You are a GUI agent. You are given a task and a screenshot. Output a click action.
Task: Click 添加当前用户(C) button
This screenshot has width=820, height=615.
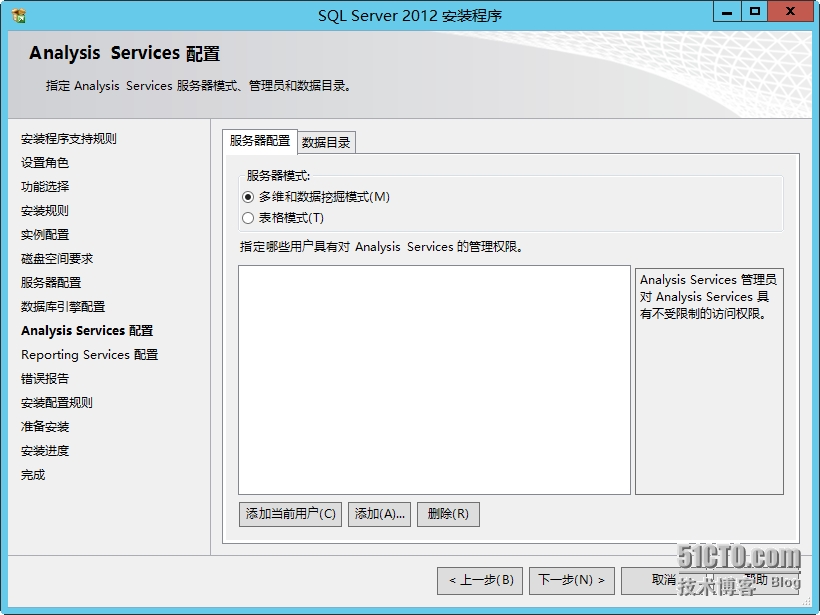pos(290,514)
